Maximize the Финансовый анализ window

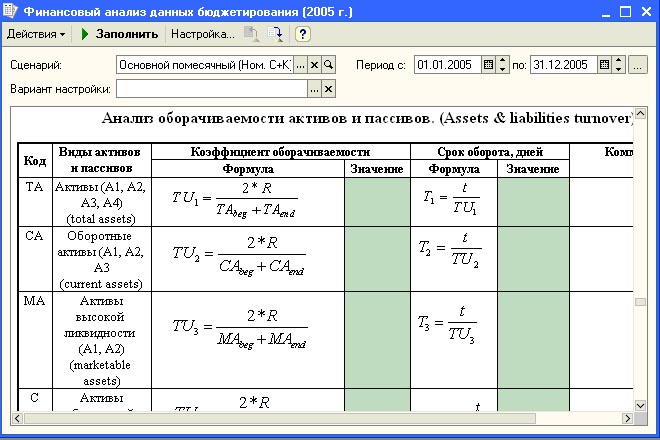tap(625, 11)
